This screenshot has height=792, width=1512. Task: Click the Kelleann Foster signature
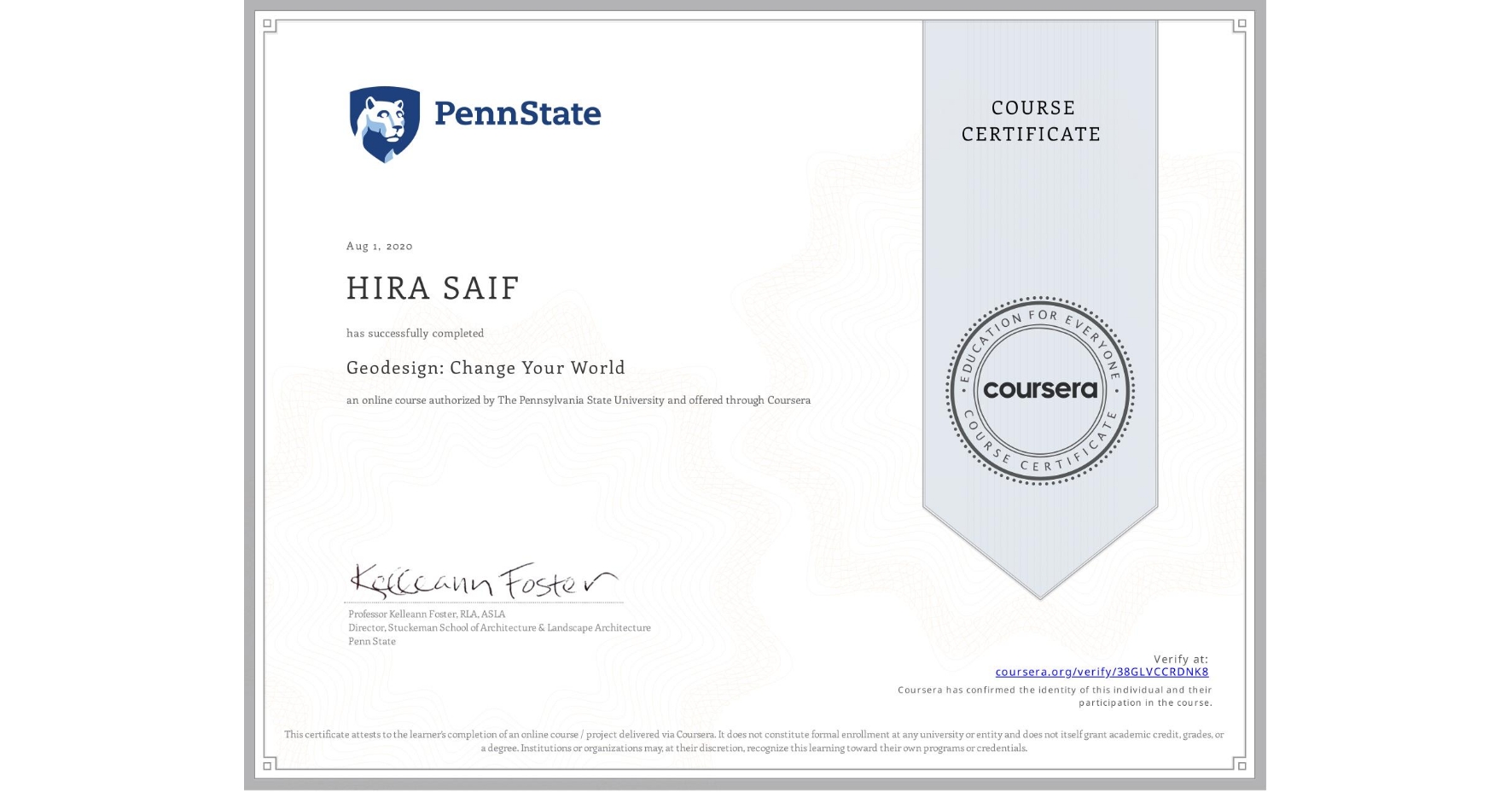click(482, 580)
